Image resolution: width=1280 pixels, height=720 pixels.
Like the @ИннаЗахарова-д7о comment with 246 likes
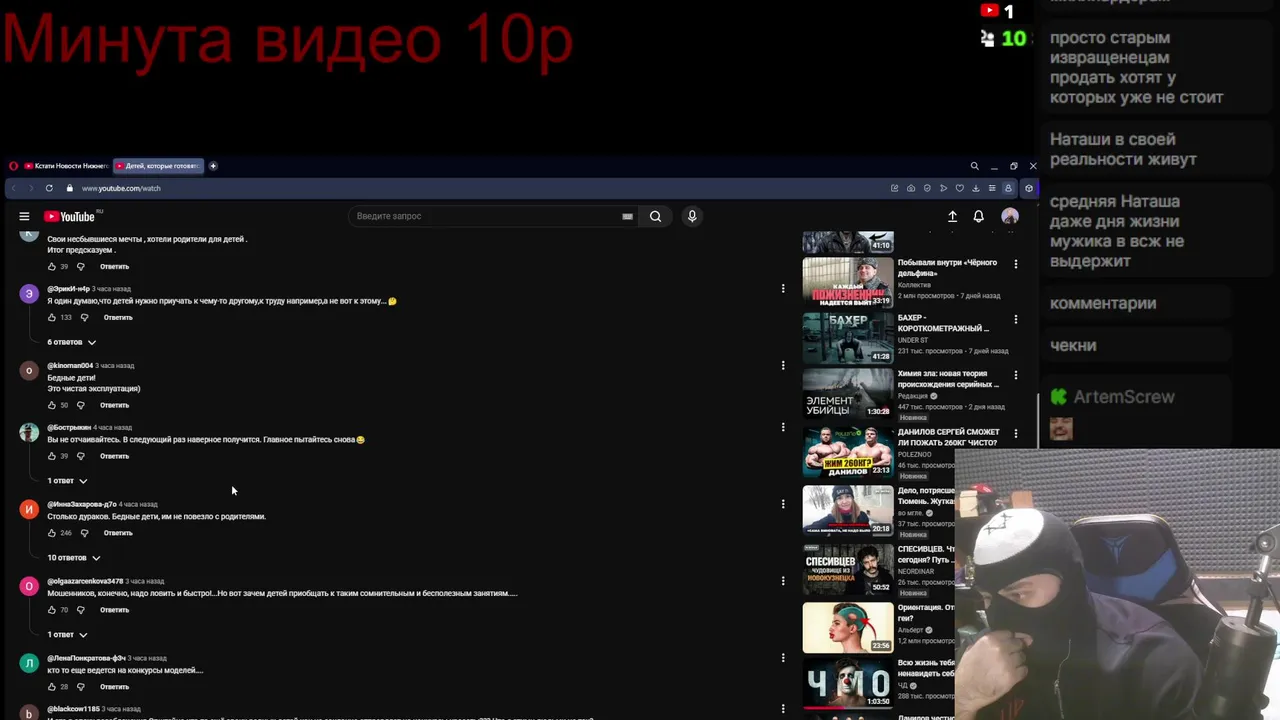[x=52, y=533]
